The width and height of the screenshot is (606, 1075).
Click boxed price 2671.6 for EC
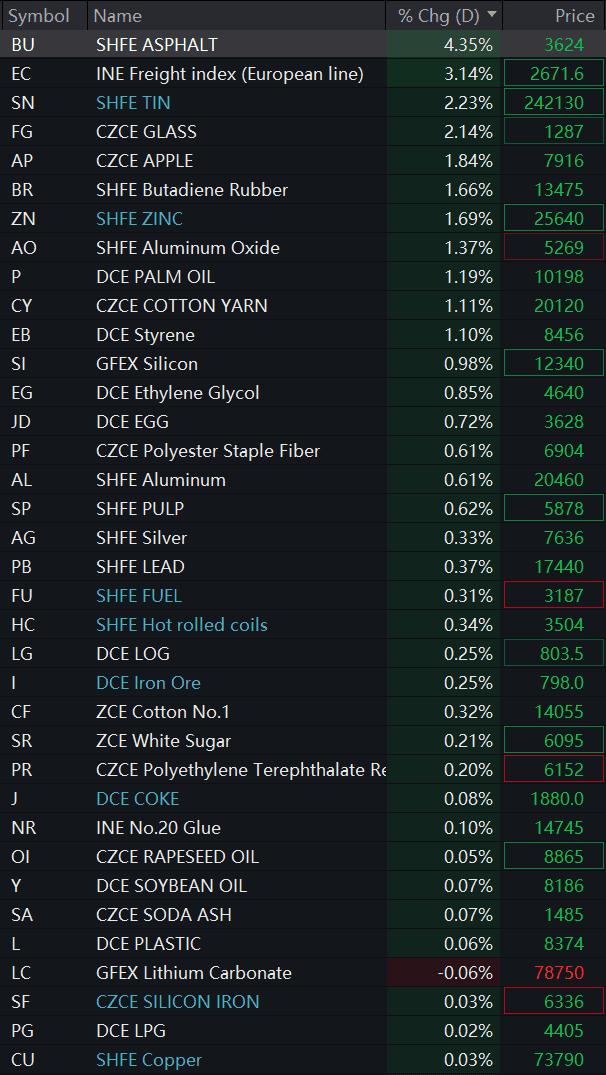[x=554, y=74]
